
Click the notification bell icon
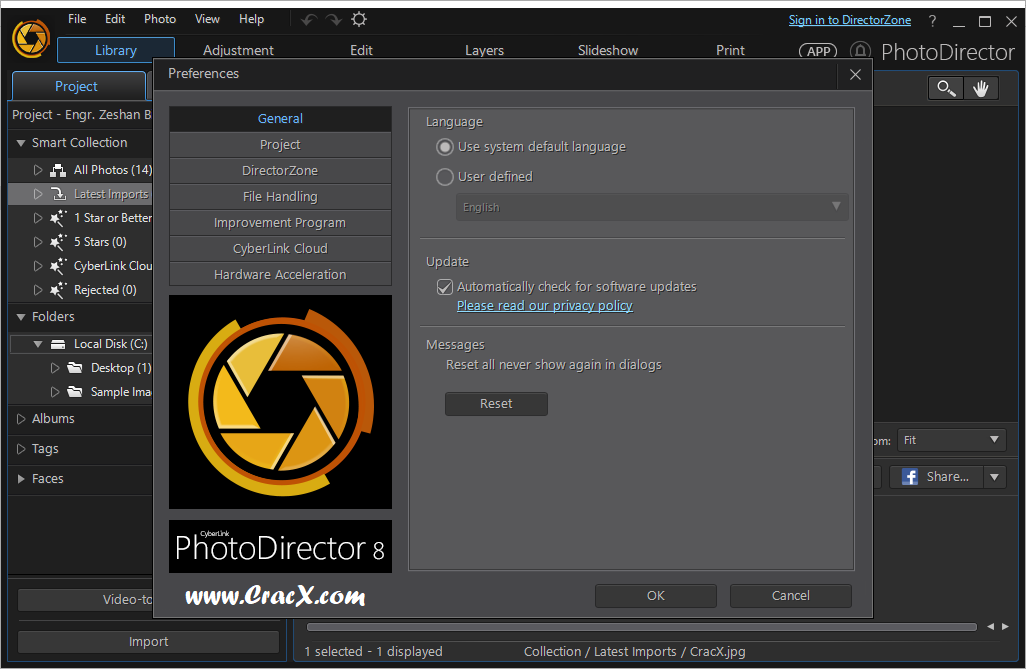point(860,51)
